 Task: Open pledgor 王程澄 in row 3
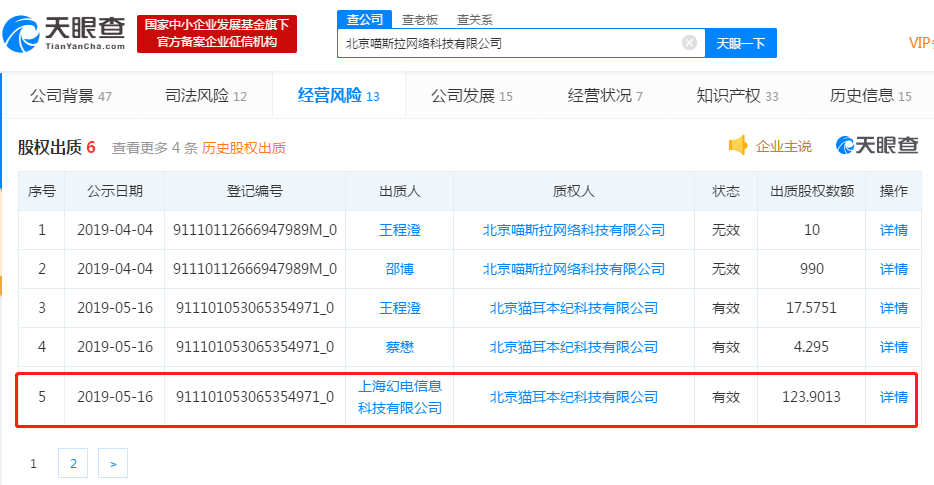point(400,308)
